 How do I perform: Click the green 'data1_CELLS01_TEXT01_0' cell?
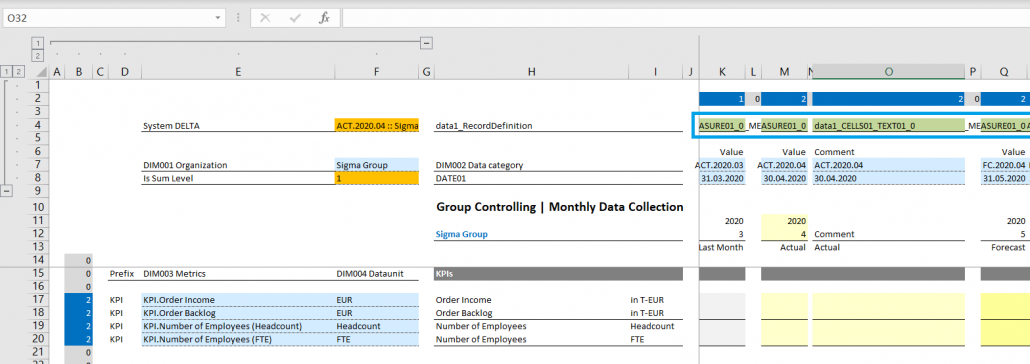888,125
